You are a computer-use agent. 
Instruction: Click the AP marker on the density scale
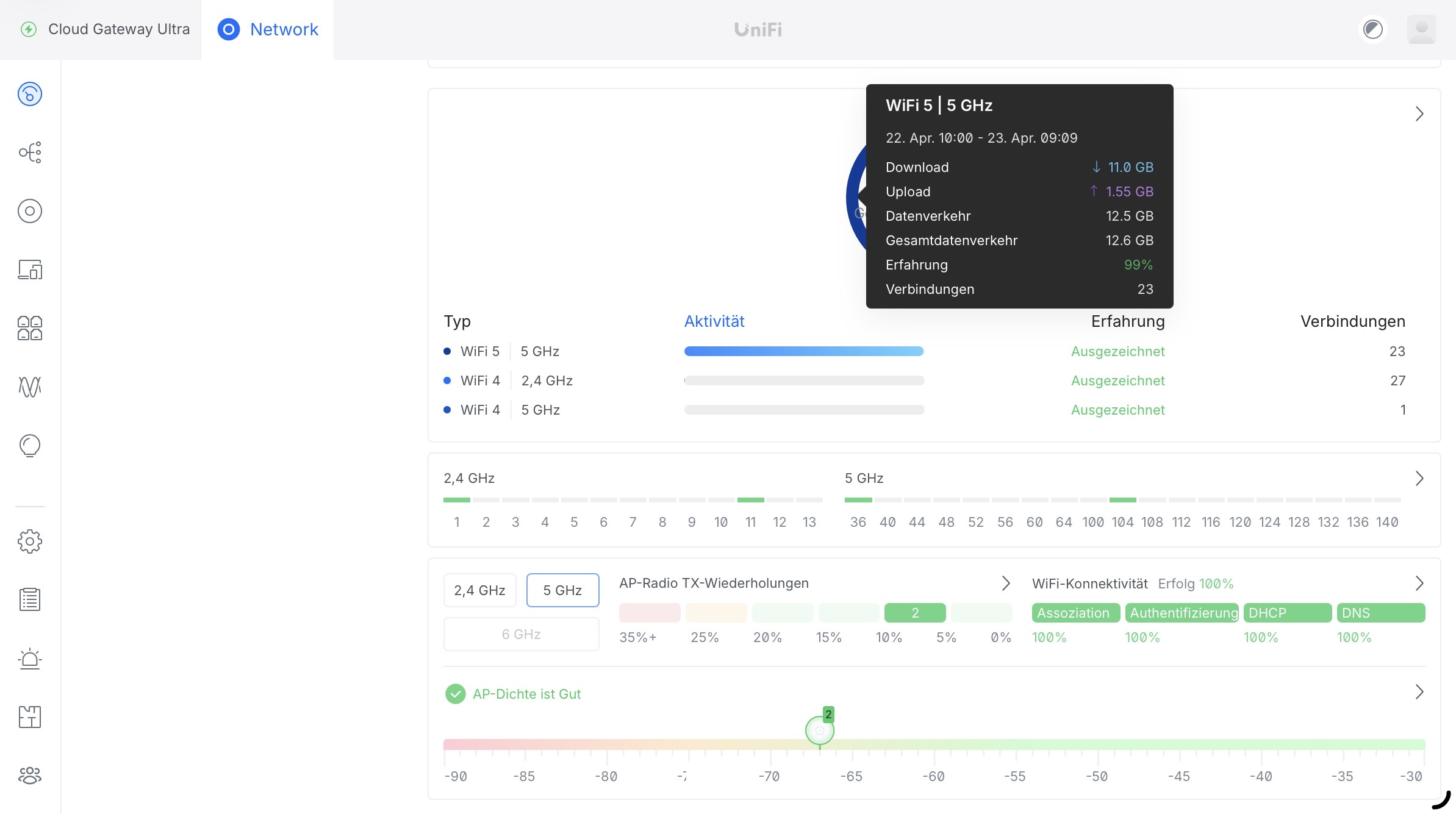[x=820, y=730]
